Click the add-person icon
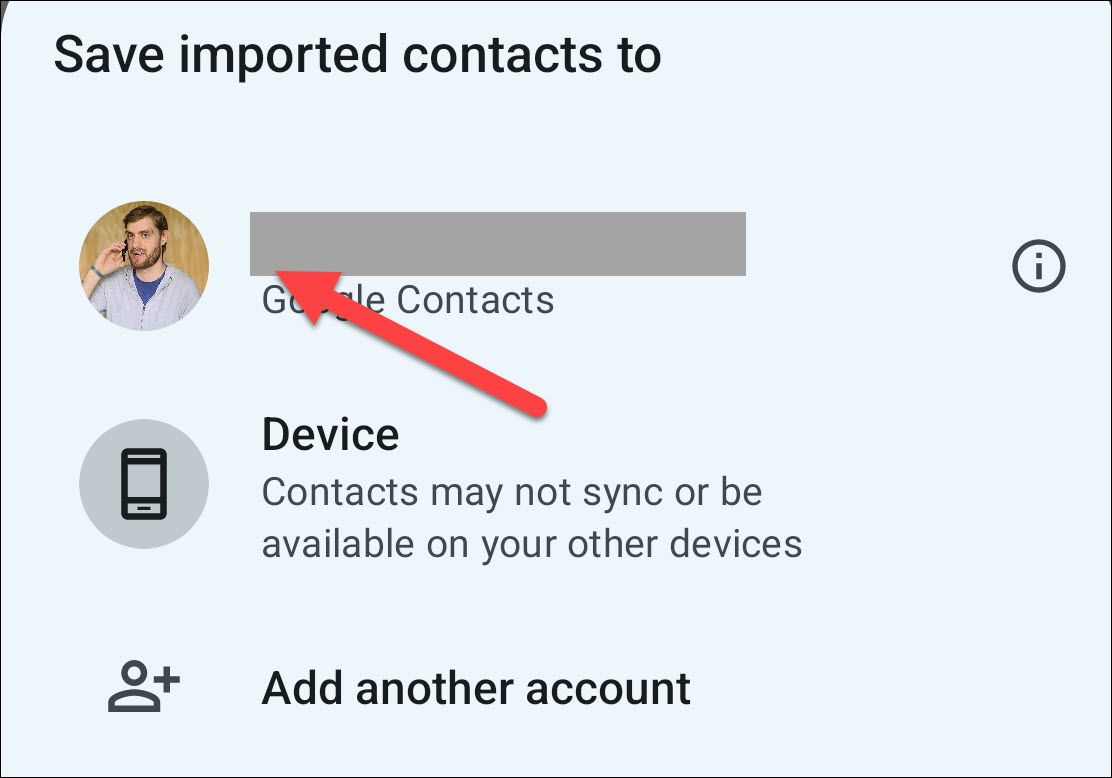Screen dimensions: 1112x778 click(143, 689)
